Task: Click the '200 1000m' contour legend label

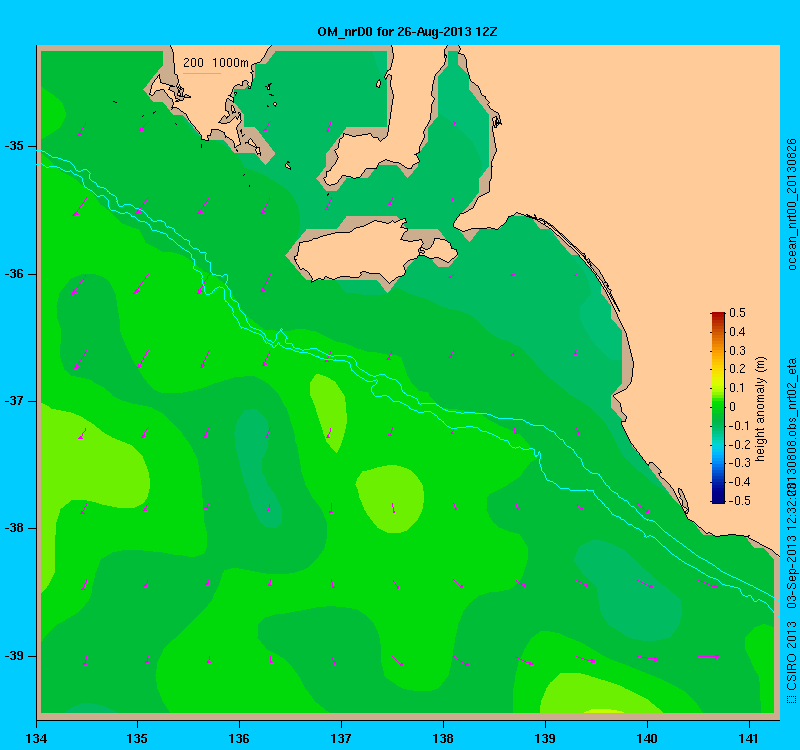Action: point(216,63)
